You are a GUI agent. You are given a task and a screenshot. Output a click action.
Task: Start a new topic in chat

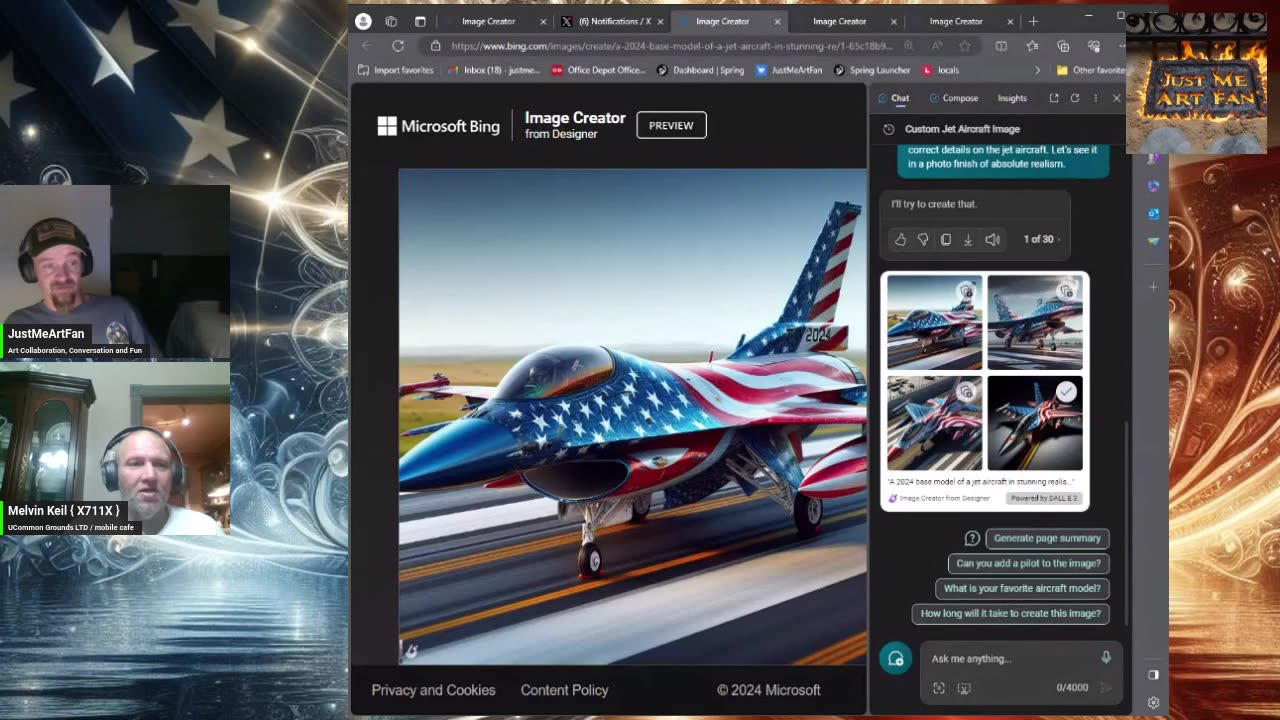pos(895,658)
